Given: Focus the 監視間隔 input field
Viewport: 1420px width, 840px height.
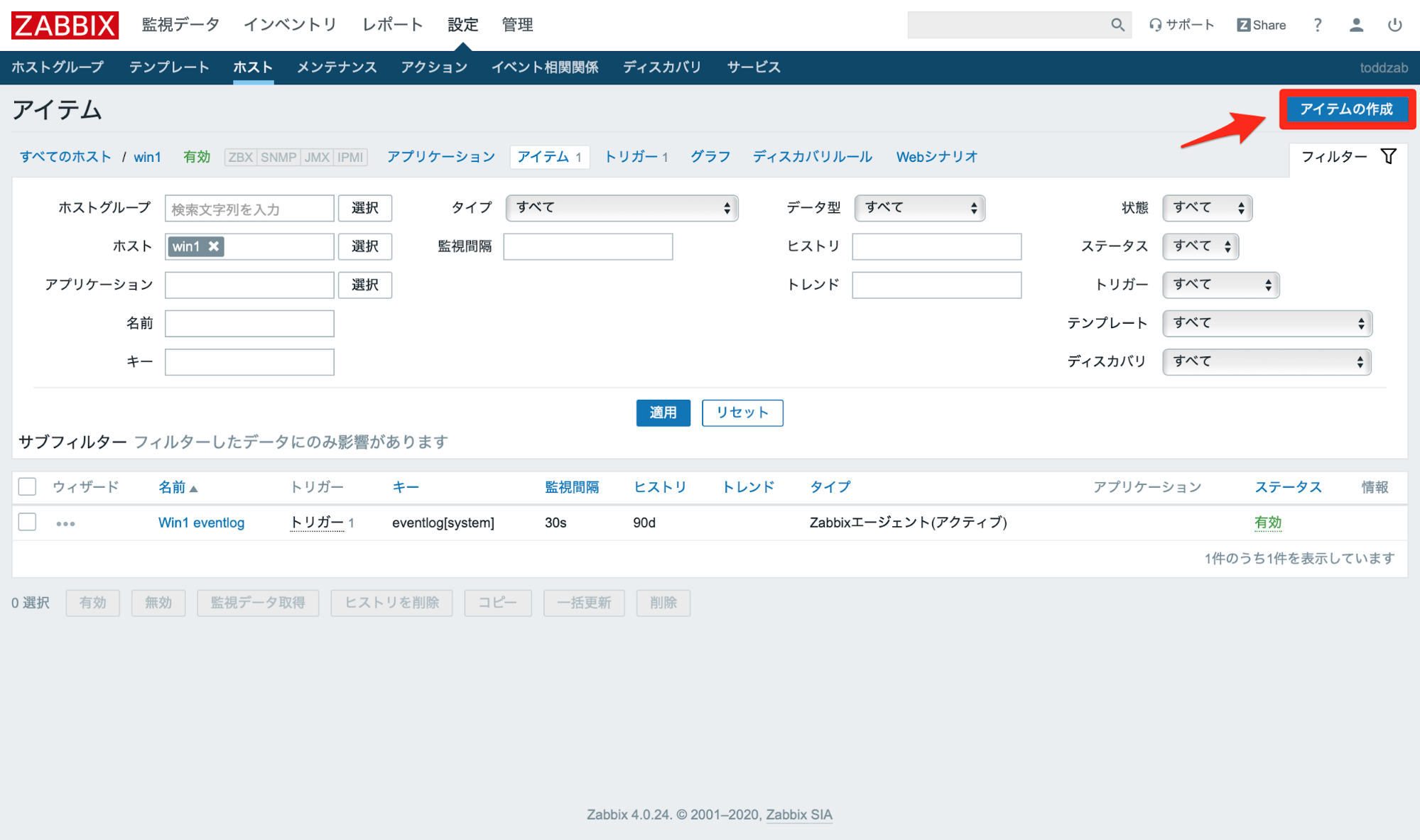Looking at the screenshot, I should 588,246.
